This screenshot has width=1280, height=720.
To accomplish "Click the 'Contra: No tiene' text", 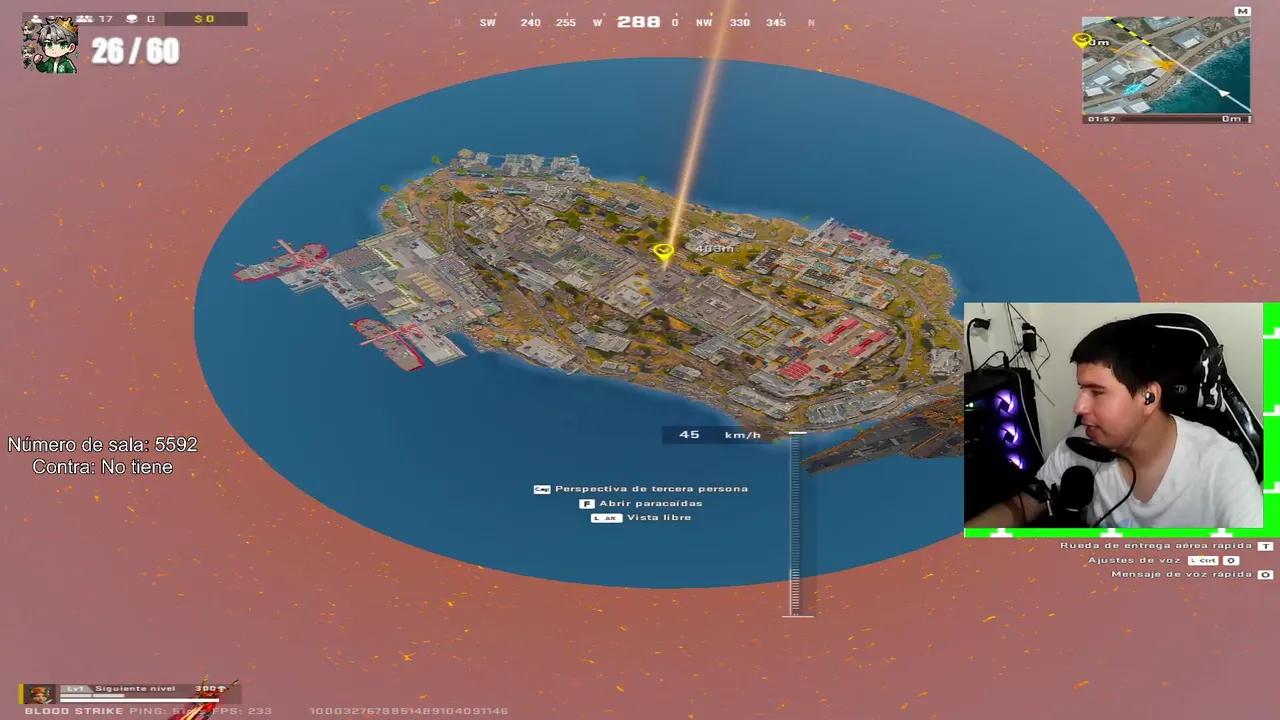I will click(102, 467).
